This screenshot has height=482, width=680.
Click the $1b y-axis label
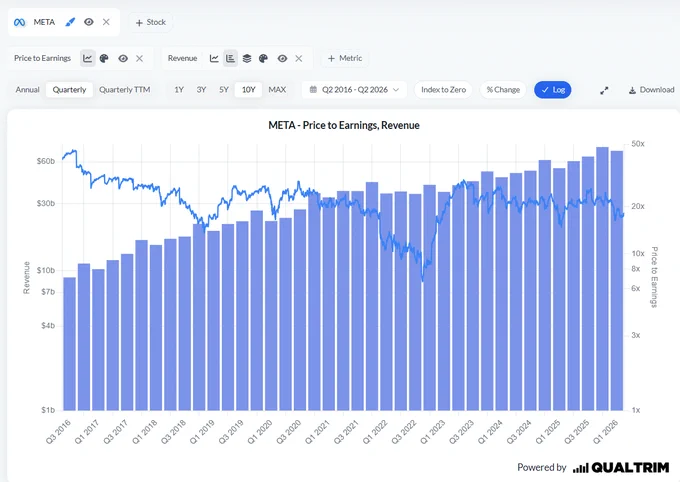[48, 410]
